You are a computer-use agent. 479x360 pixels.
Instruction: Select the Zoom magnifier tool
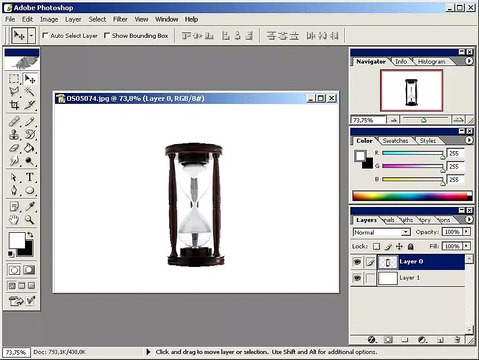tap(30, 220)
